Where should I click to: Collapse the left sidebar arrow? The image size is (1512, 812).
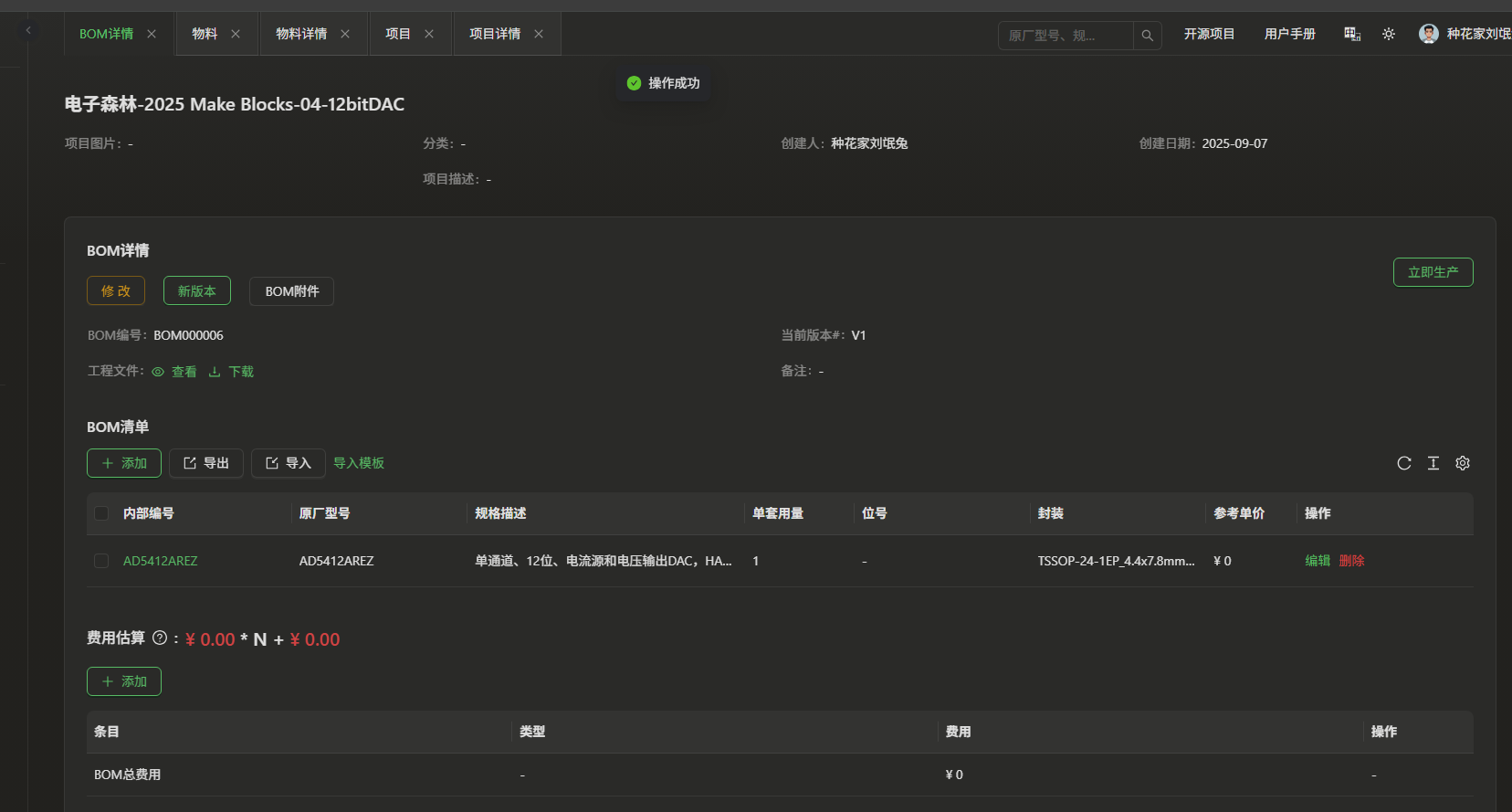click(28, 30)
